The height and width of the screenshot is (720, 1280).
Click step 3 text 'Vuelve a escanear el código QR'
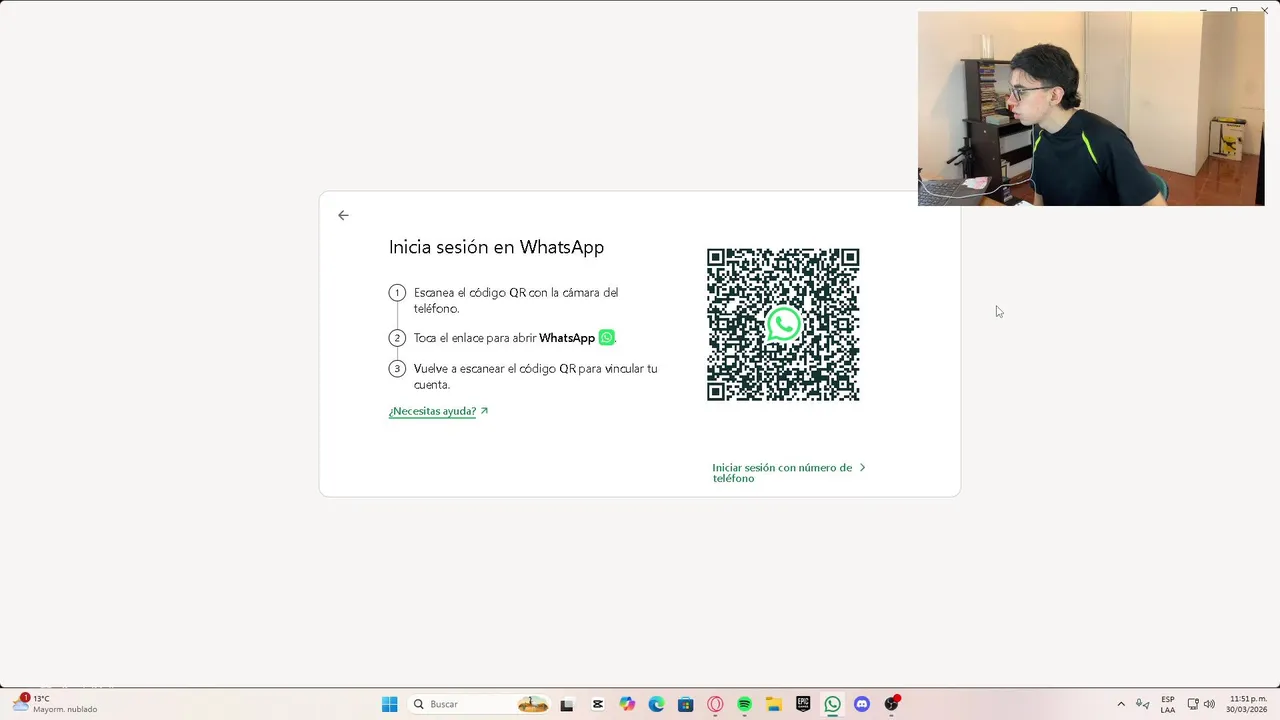(x=495, y=369)
